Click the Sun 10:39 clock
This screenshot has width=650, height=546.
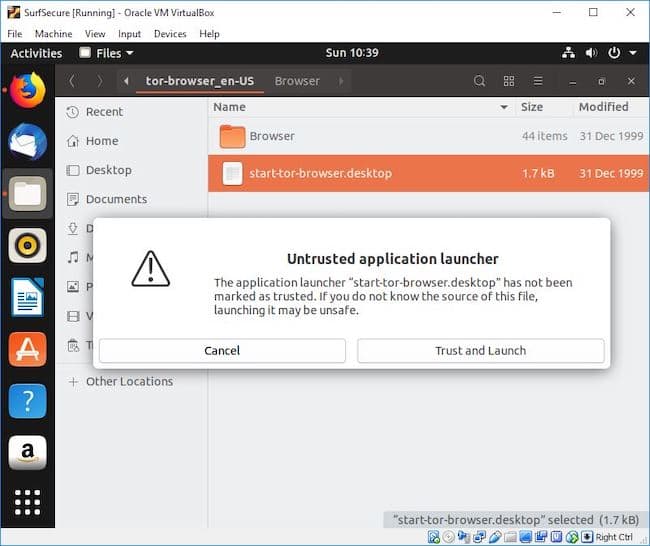(352, 53)
